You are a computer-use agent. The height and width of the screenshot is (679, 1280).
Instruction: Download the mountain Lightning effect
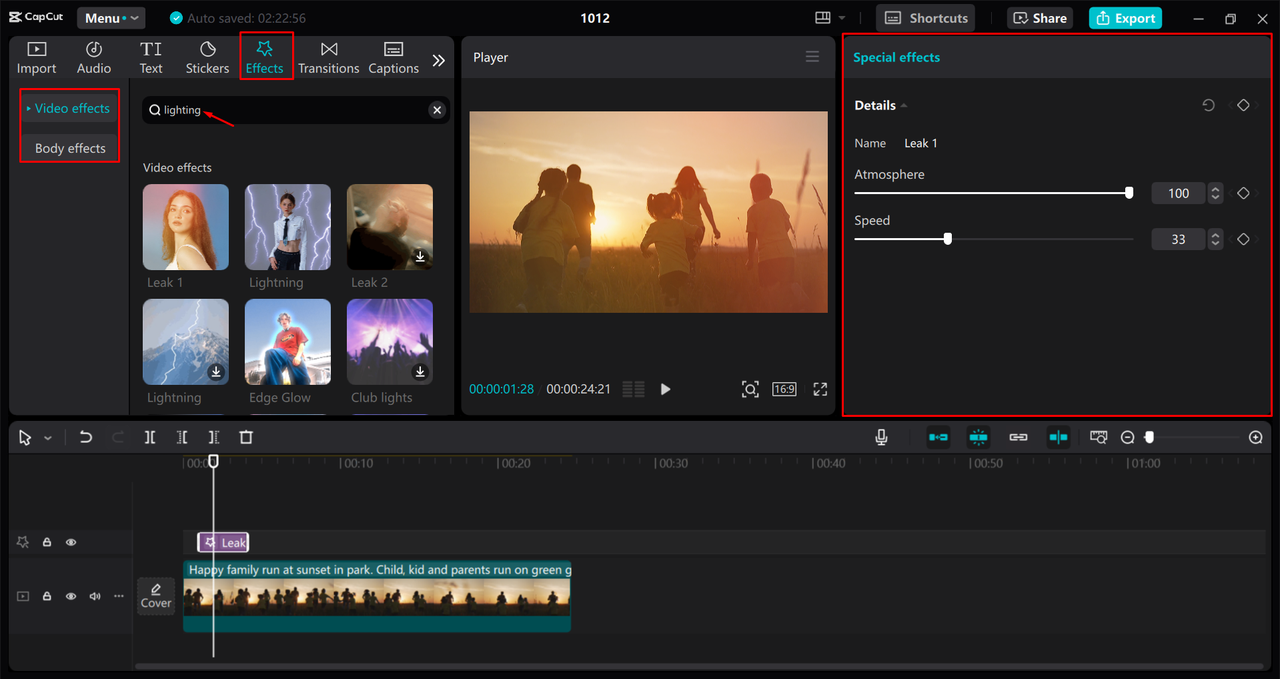point(216,372)
